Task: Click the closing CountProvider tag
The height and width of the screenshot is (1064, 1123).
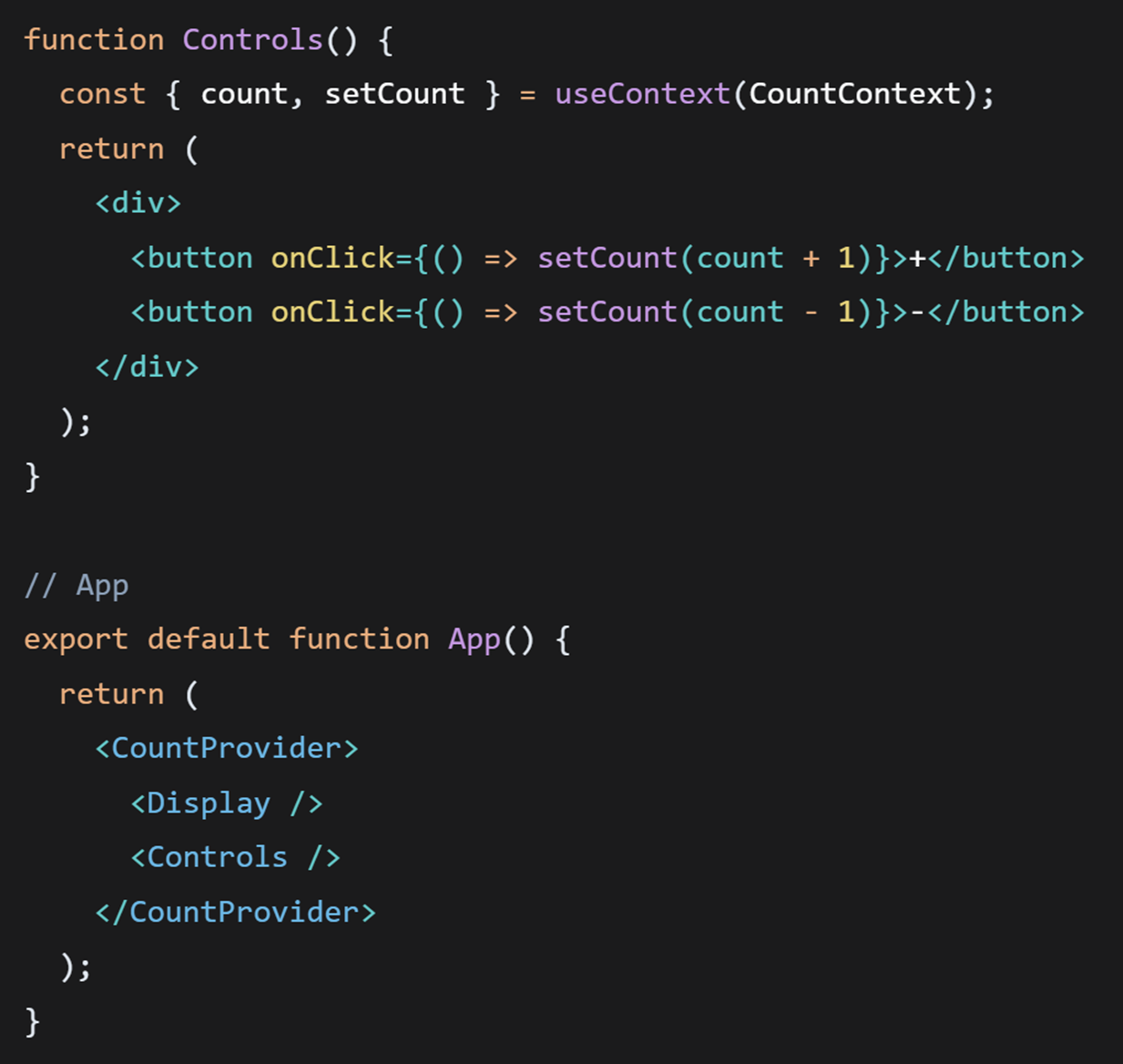Action: 235,913
